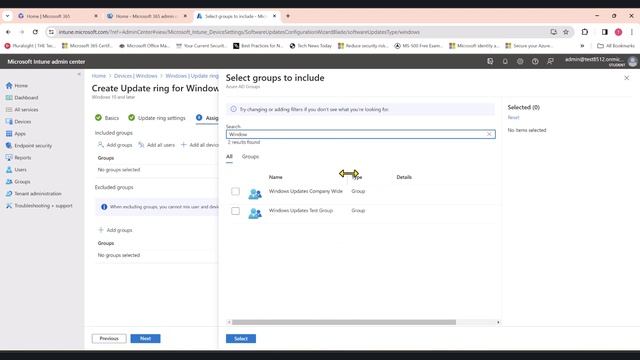Go back in the browser
The height and width of the screenshot is (360, 640).
pyautogui.click(x=8, y=32)
